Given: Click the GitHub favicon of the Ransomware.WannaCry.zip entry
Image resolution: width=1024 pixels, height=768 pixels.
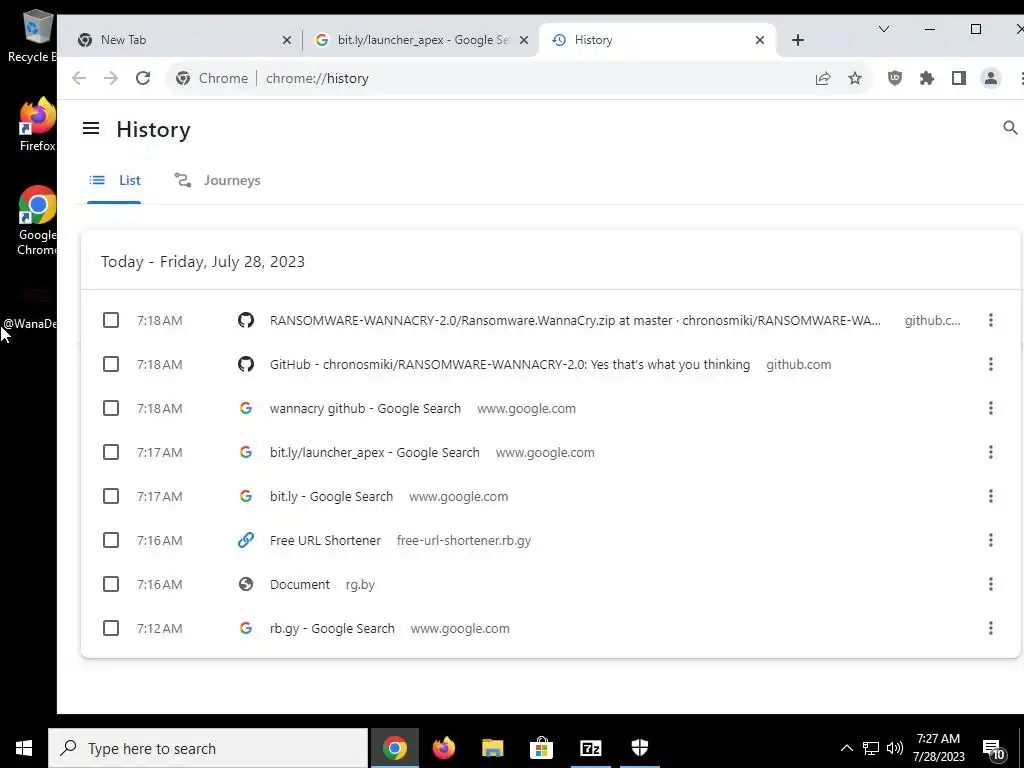Looking at the screenshot, I should tap(246, 320).
